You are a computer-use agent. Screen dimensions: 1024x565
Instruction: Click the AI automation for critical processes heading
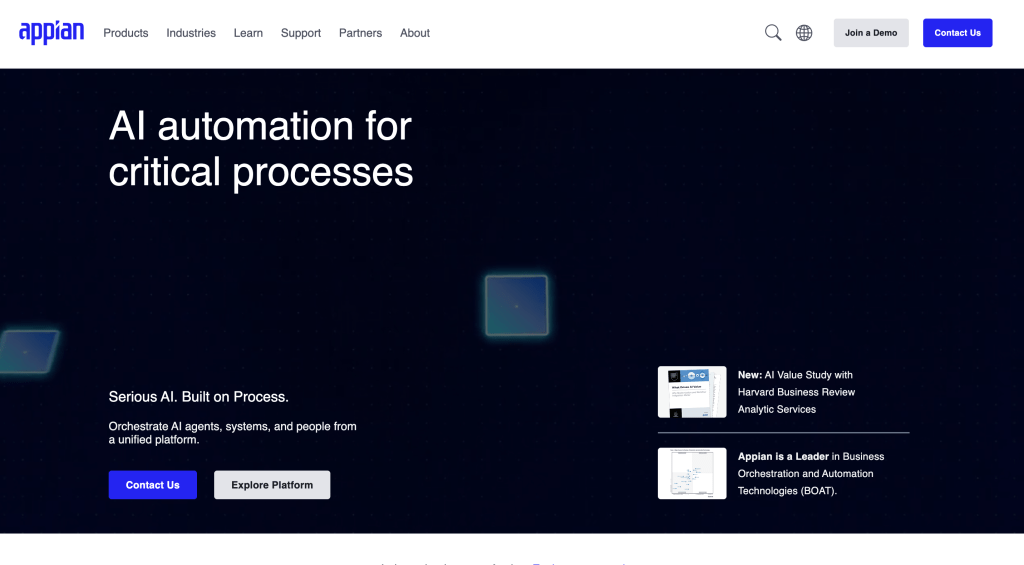261,149
